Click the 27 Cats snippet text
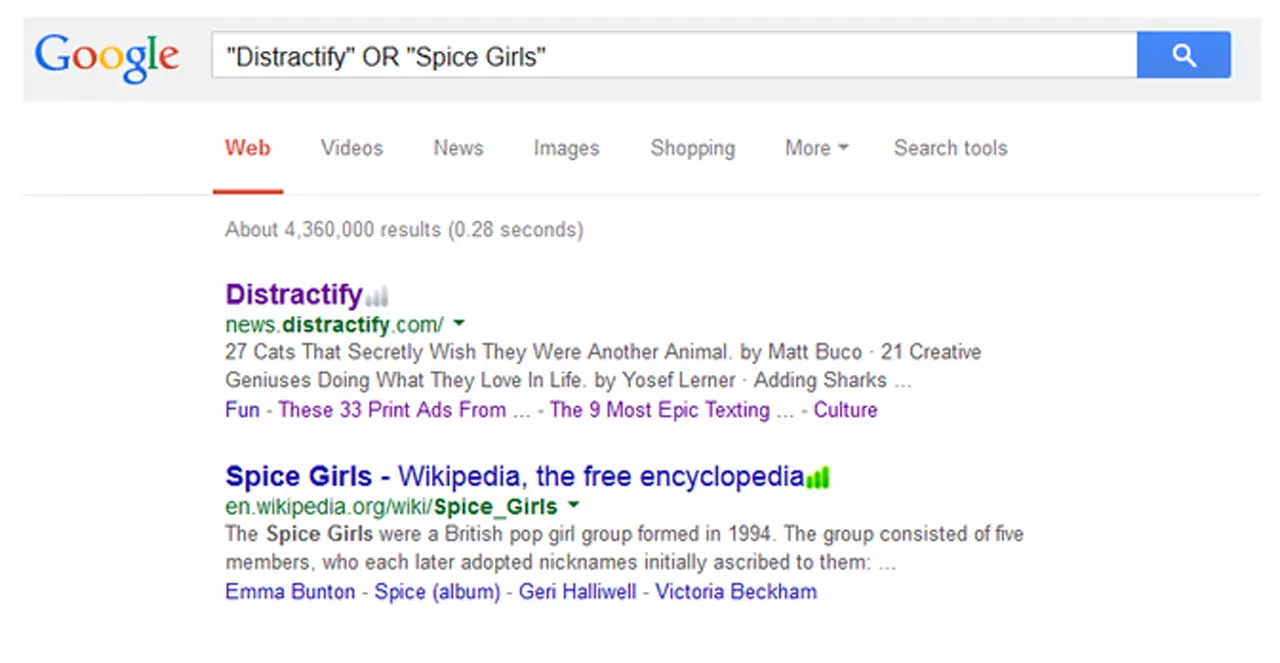The image size is (1280, 663). click(604, 366)
